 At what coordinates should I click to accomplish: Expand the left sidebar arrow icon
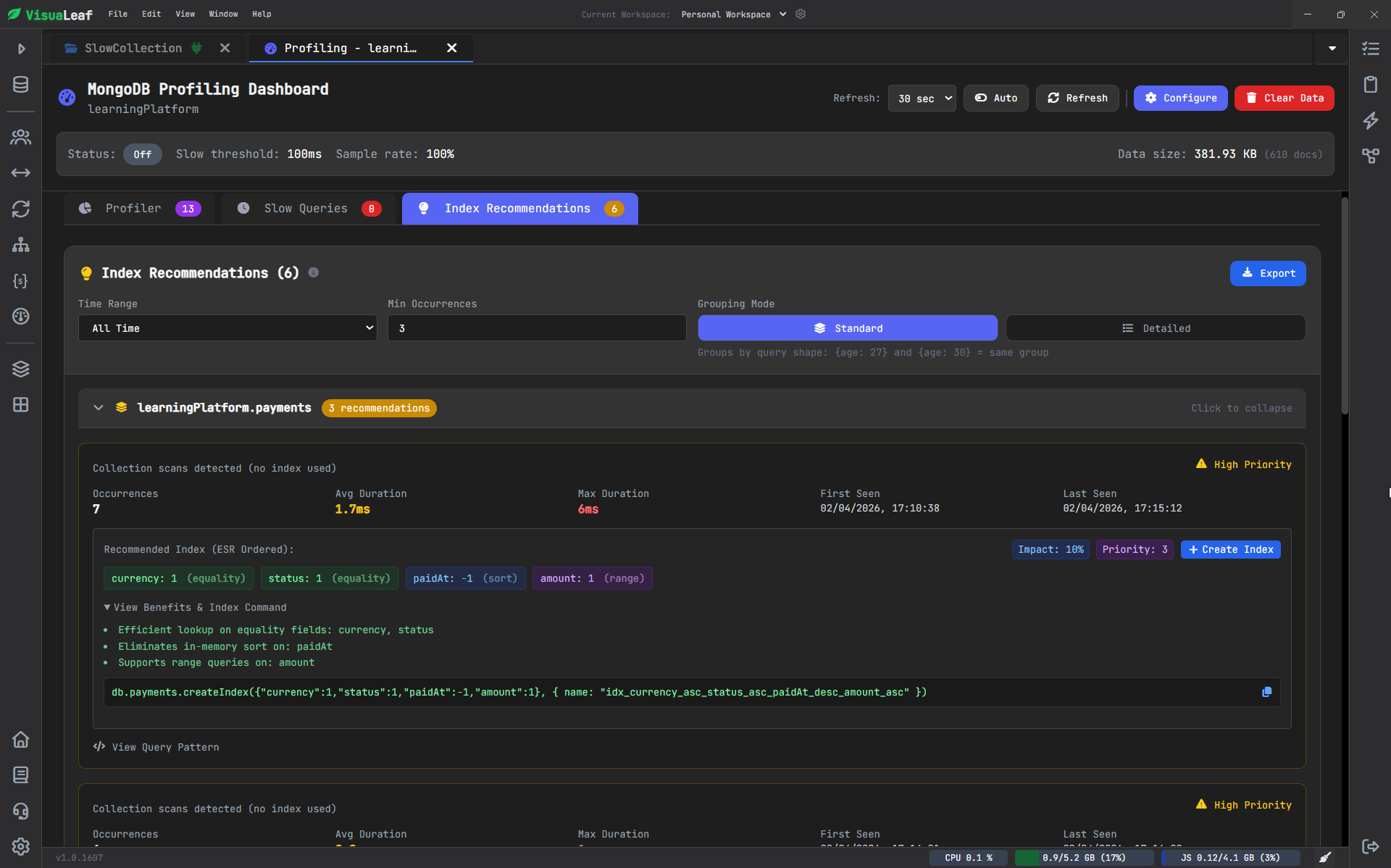click(21, 49)
